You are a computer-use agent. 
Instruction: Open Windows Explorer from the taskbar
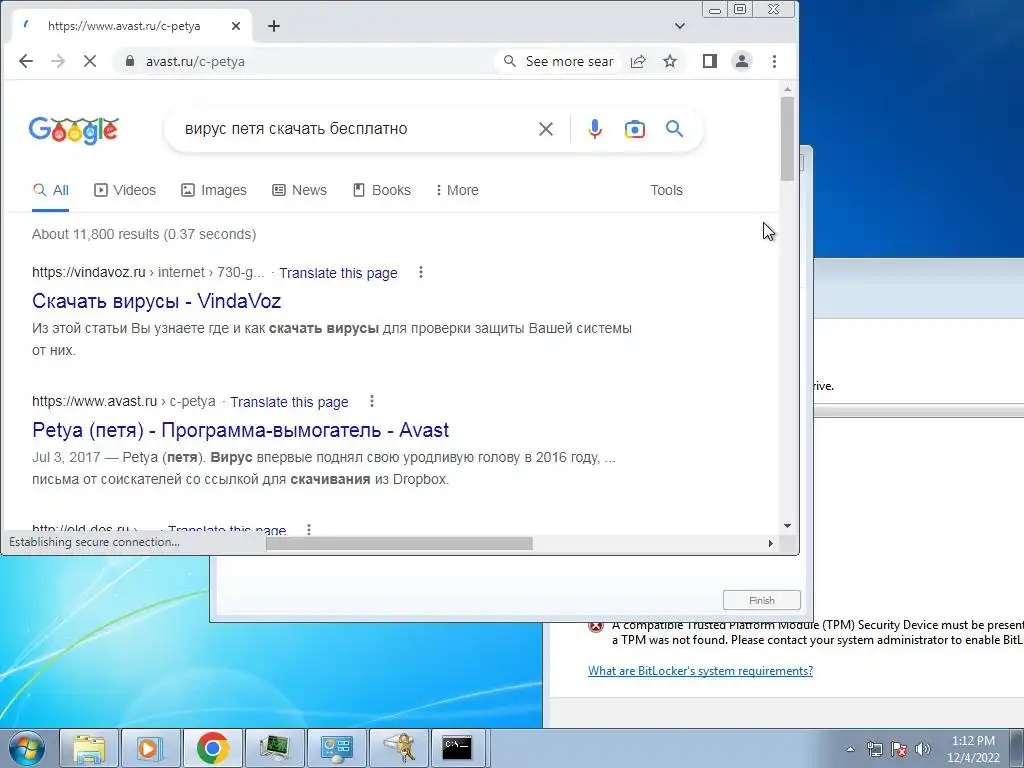pyautogui.click(x=89, y=748)
